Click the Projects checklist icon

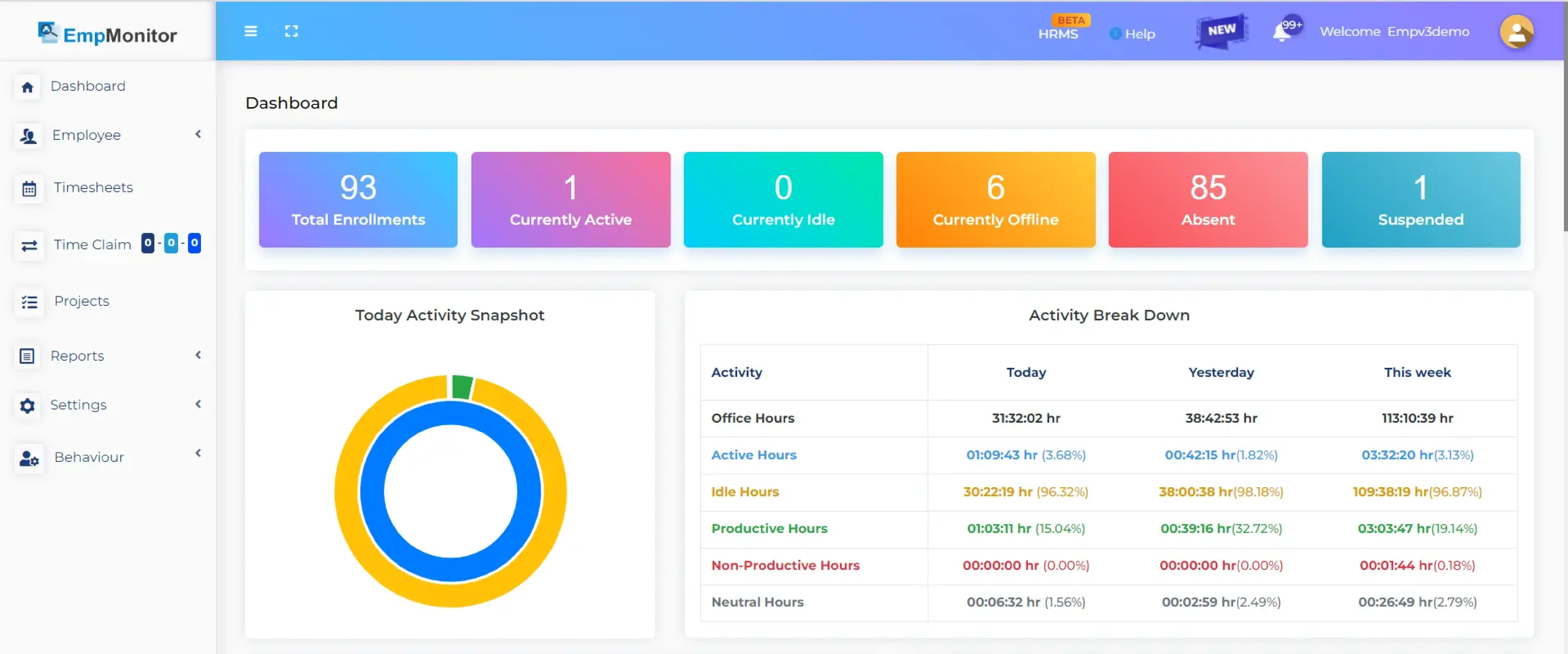[29, 301]
